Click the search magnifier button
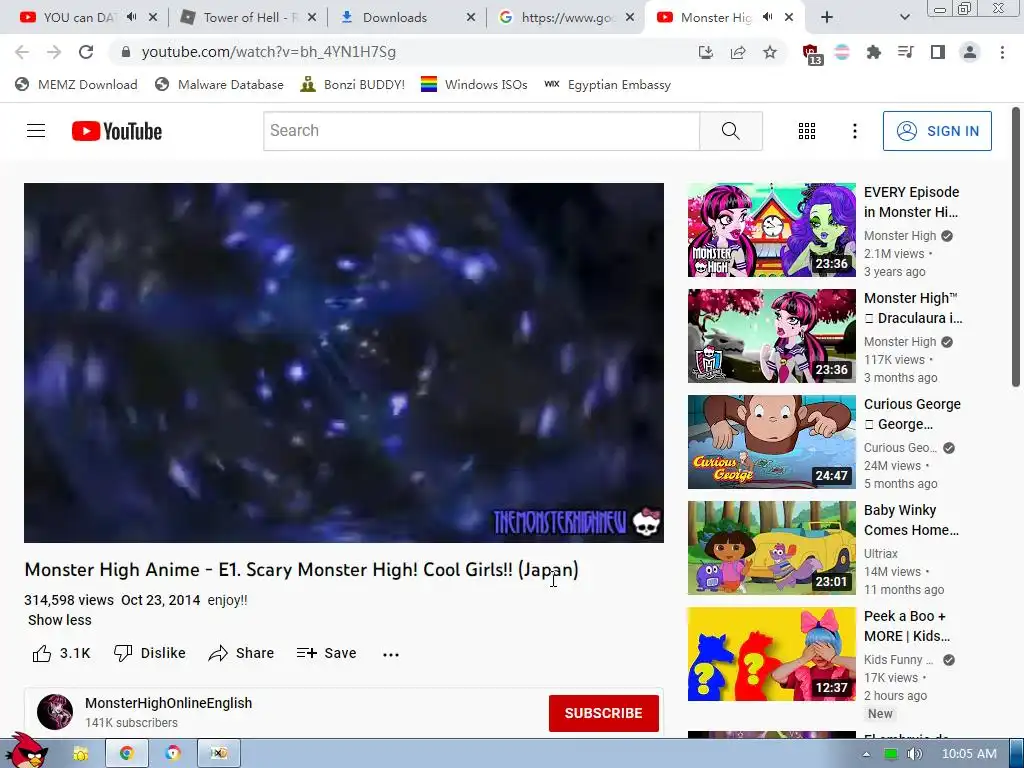The height and width of the screenshot is (768, 1024). (x=731, y=131)
